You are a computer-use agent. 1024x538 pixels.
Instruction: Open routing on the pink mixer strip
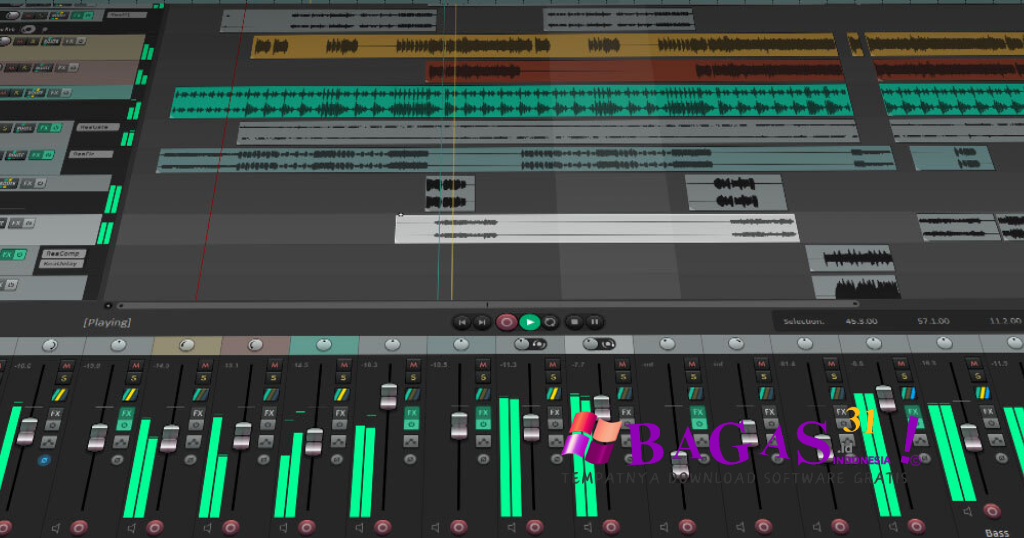tap(271, 394)
